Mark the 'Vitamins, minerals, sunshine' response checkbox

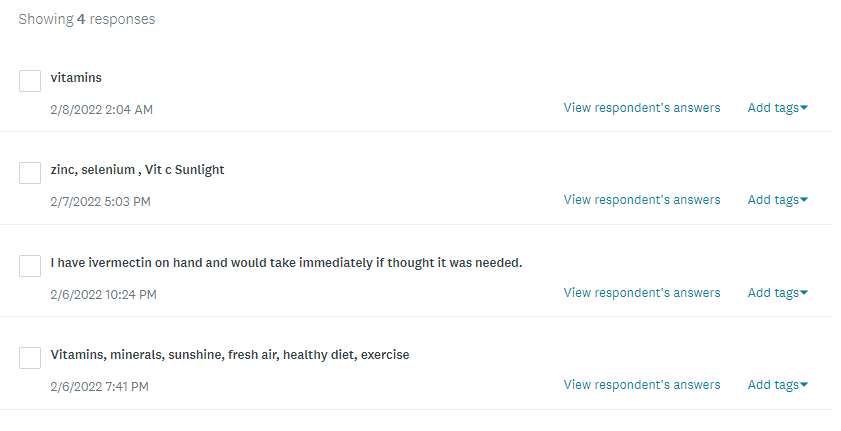point(30,358)
